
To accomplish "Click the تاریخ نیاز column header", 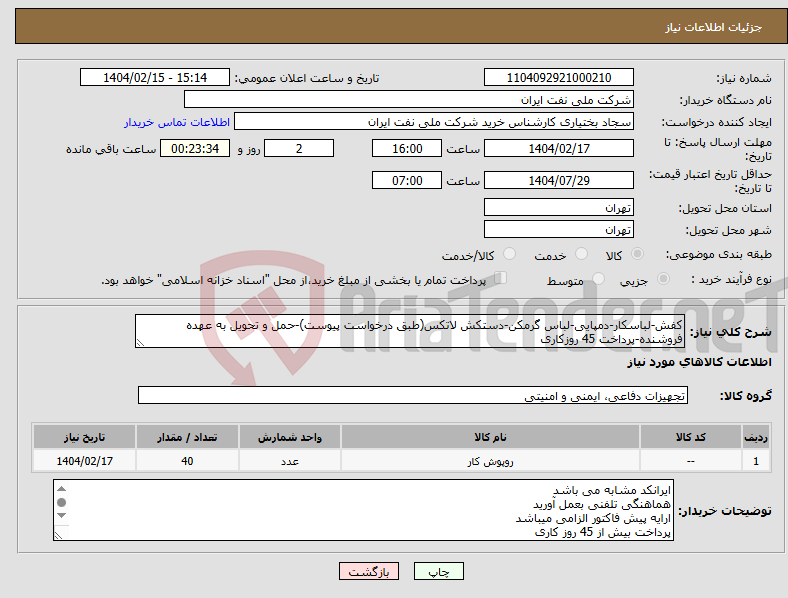I will pos(84,437).
